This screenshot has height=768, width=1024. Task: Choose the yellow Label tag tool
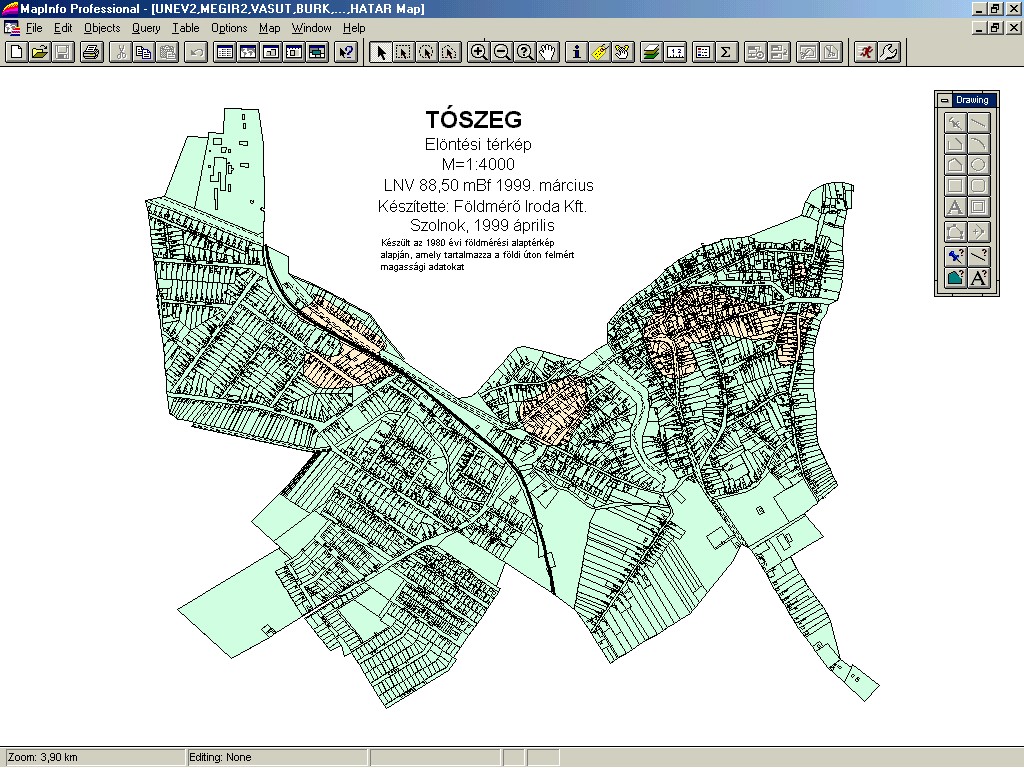599,52
